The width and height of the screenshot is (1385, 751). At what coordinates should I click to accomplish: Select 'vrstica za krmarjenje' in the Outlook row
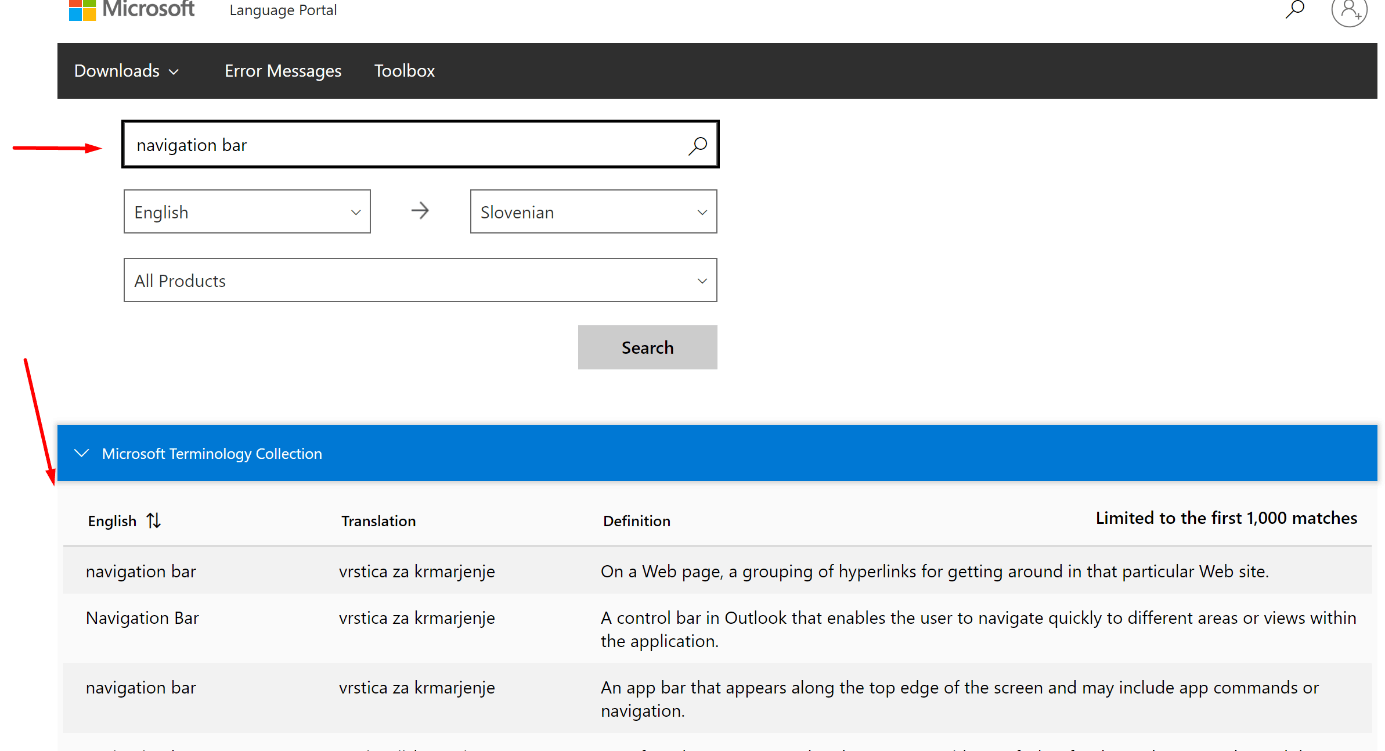(x=417, y=618)
